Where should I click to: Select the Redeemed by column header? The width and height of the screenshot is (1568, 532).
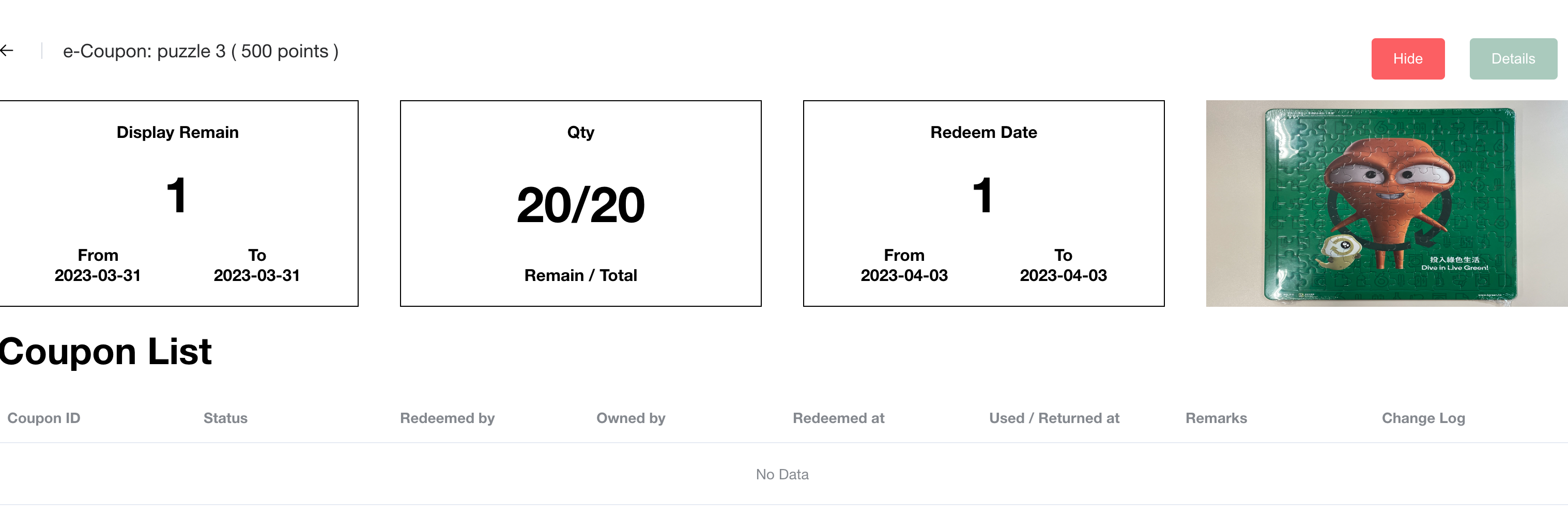click(447, 418)
